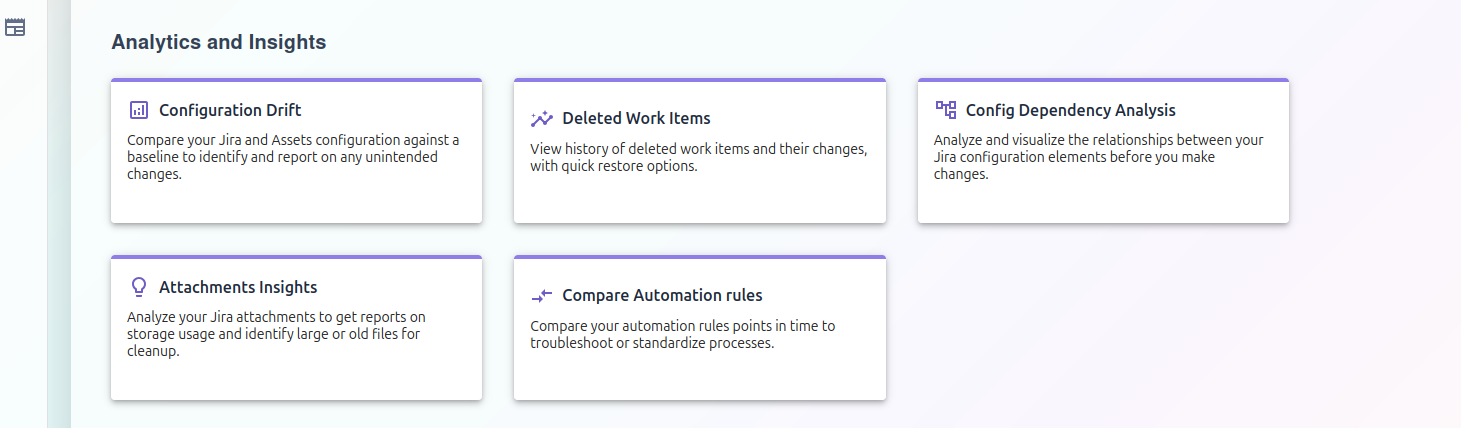Image resolution: width=1461 pixels, height=428 pixels.
Task: Click the Compare Automation rules description text
Action: [x=682, y=334]
